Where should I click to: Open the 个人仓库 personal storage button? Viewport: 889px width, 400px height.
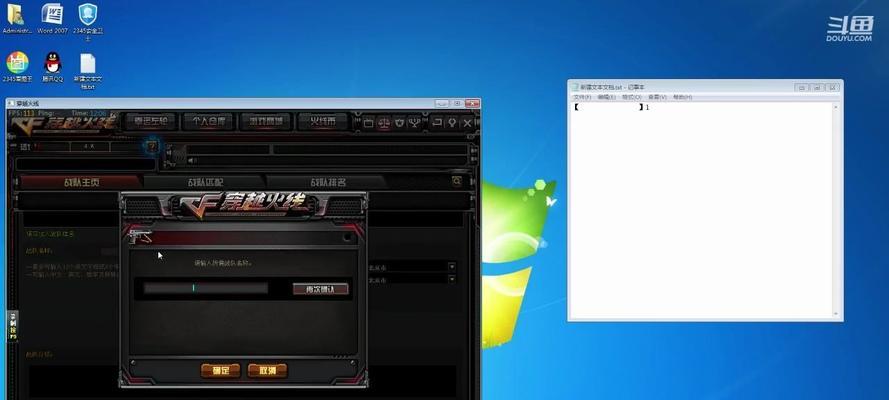pos(208,121)
